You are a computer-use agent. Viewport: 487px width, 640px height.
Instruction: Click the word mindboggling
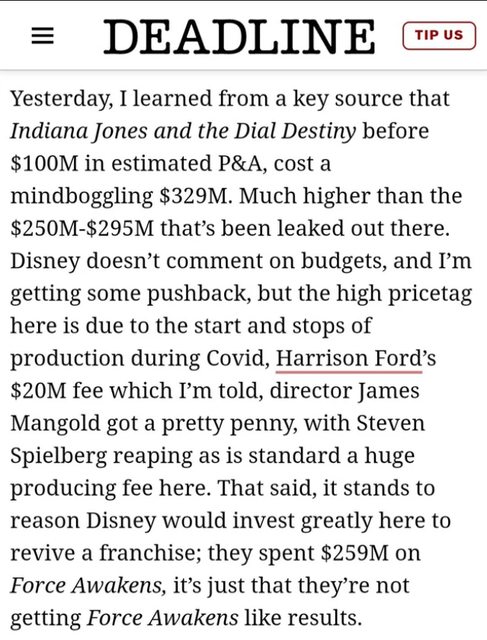pyautogui.click(x=82, y=197)
